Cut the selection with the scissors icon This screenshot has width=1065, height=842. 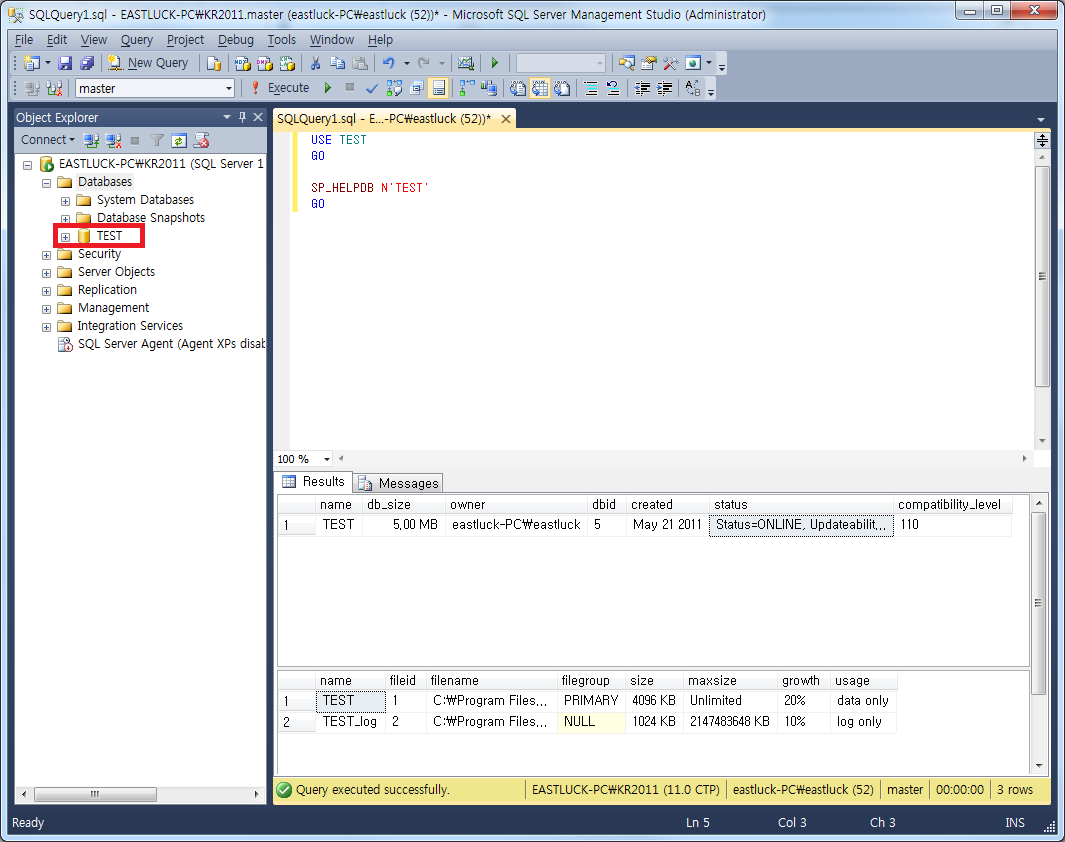point(315,63)
